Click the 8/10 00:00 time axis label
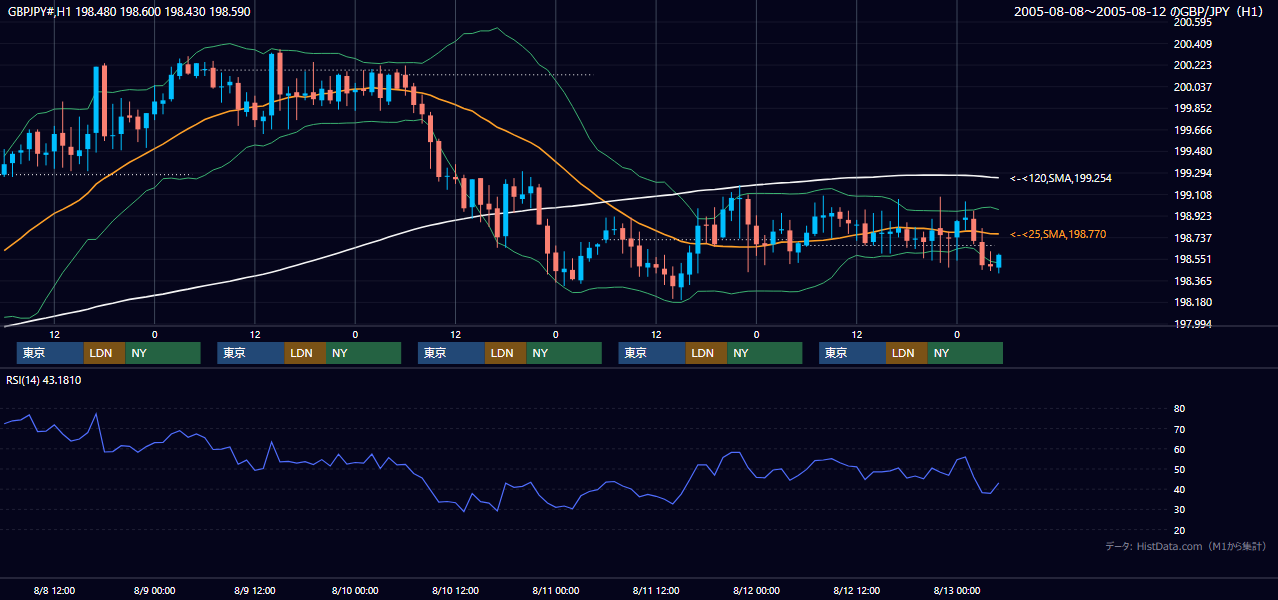Viewport: 1278px width, 600px height. pyautogui.click(x=354, y=590)
